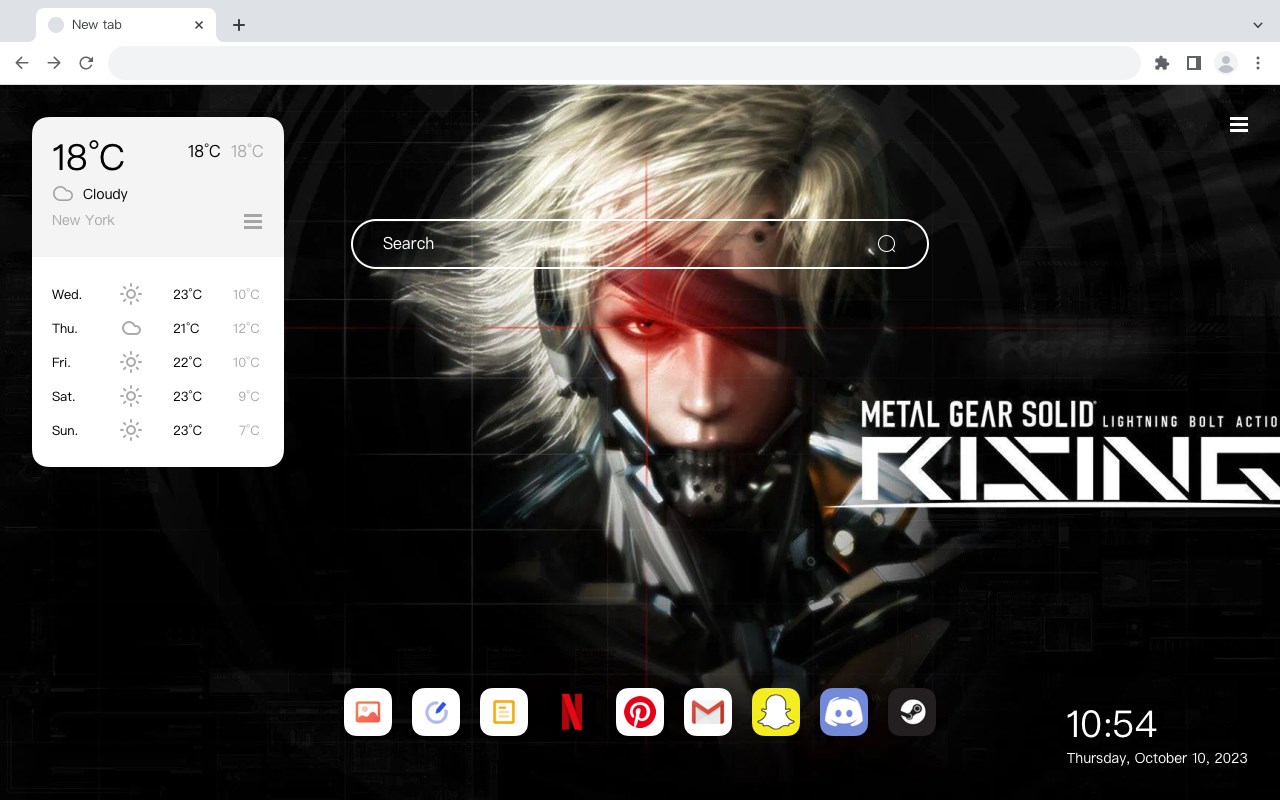Open the blue to-do checkmark shortcut
Image resolution: width=1280 pixels, height=800 pixels.
[x=436, y=712]
